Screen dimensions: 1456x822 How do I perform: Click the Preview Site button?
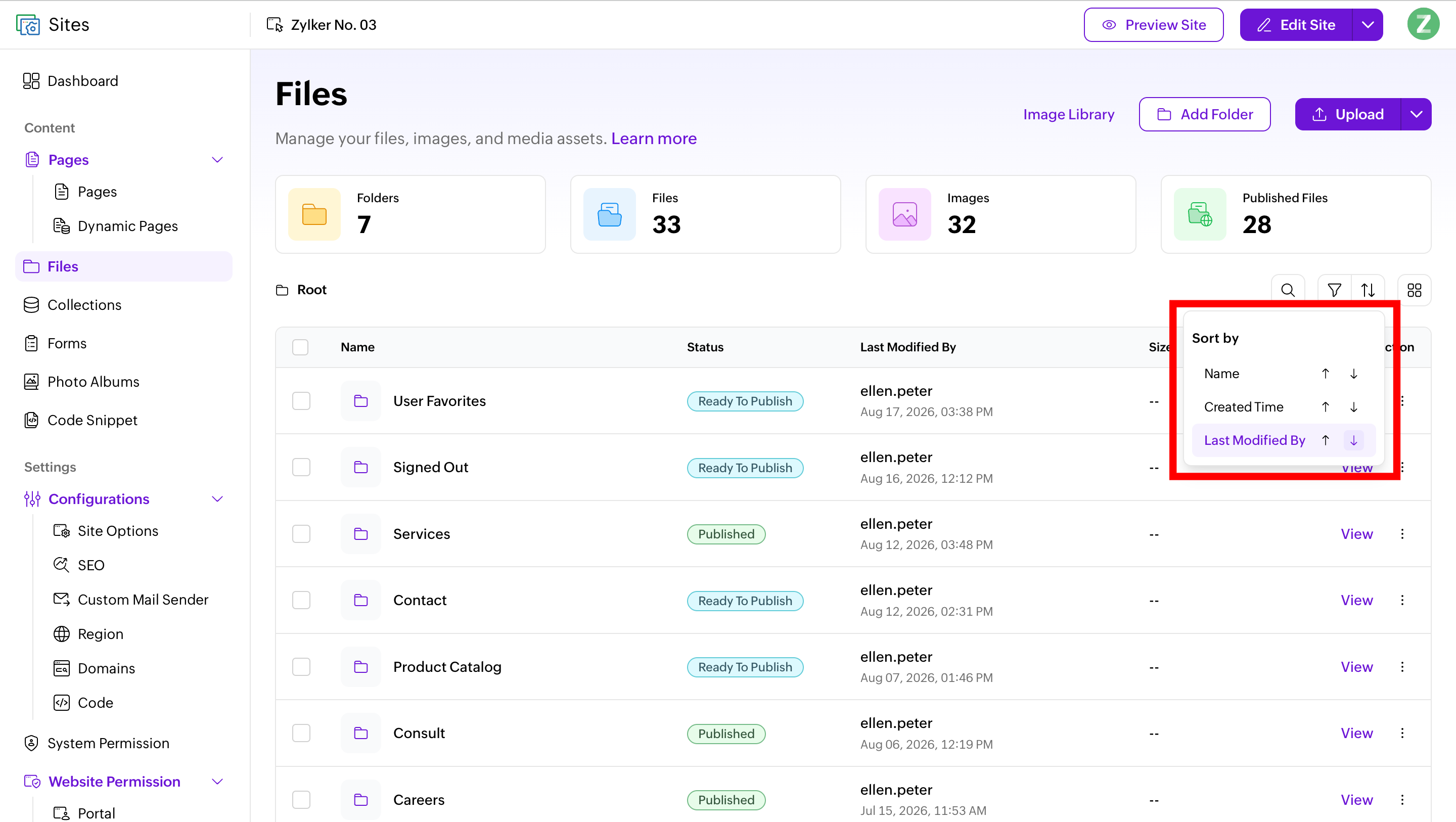(1154, 24)
